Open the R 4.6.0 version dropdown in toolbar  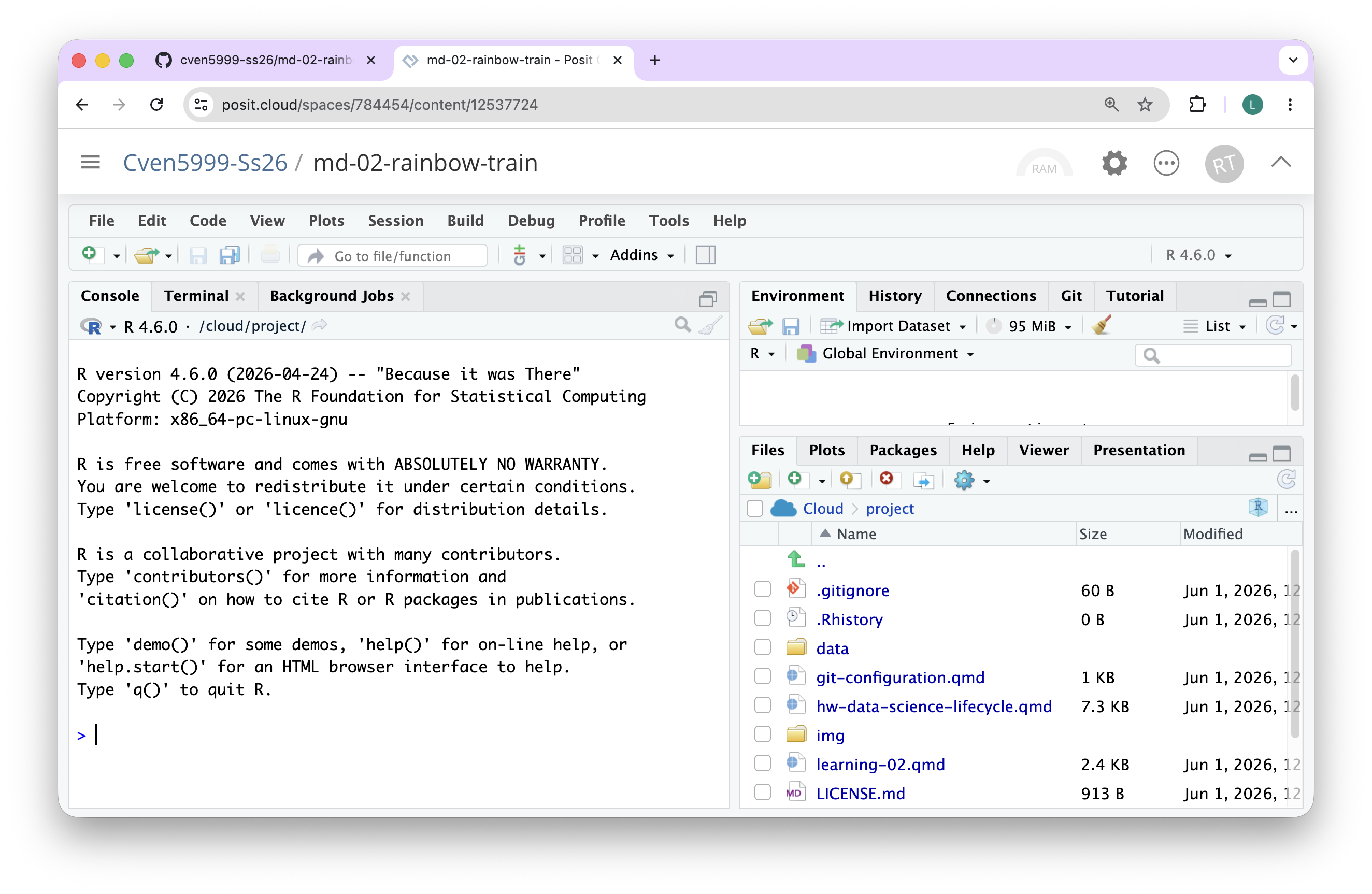tap(1199, 255)
